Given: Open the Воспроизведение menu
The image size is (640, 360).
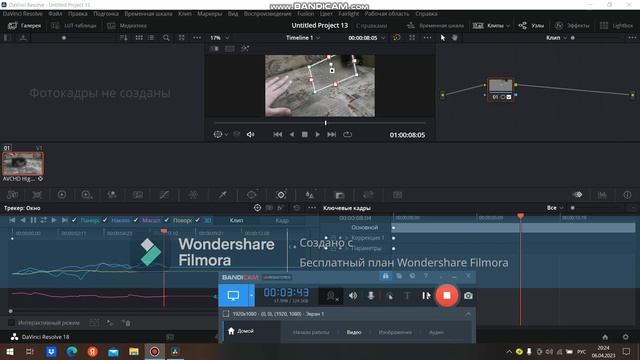Looking at the screenshot, I should point(267,13).
